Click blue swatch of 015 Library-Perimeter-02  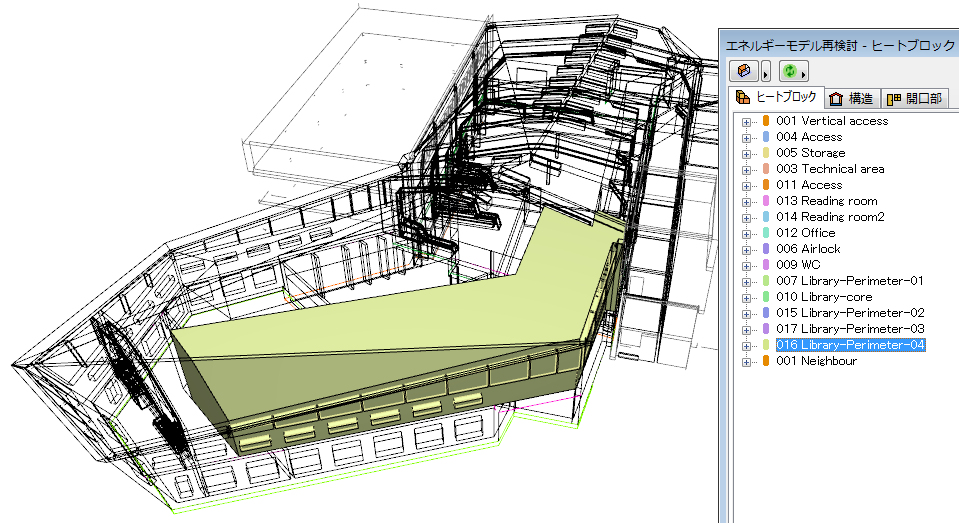766,312
